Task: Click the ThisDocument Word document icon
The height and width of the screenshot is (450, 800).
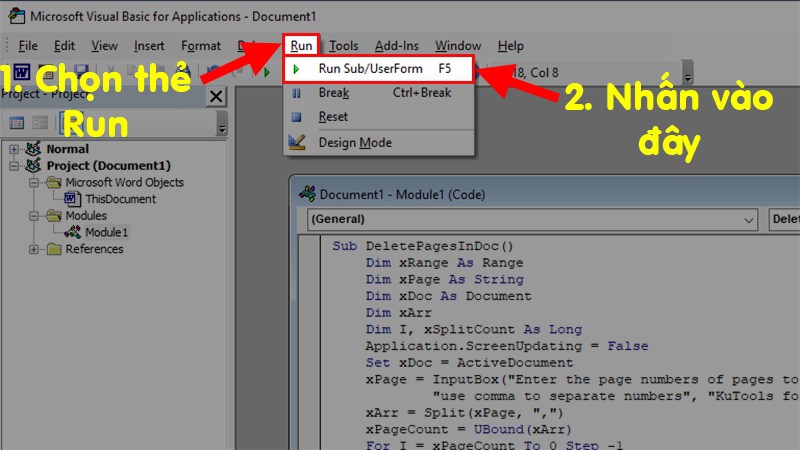Action: pos(72,198)
